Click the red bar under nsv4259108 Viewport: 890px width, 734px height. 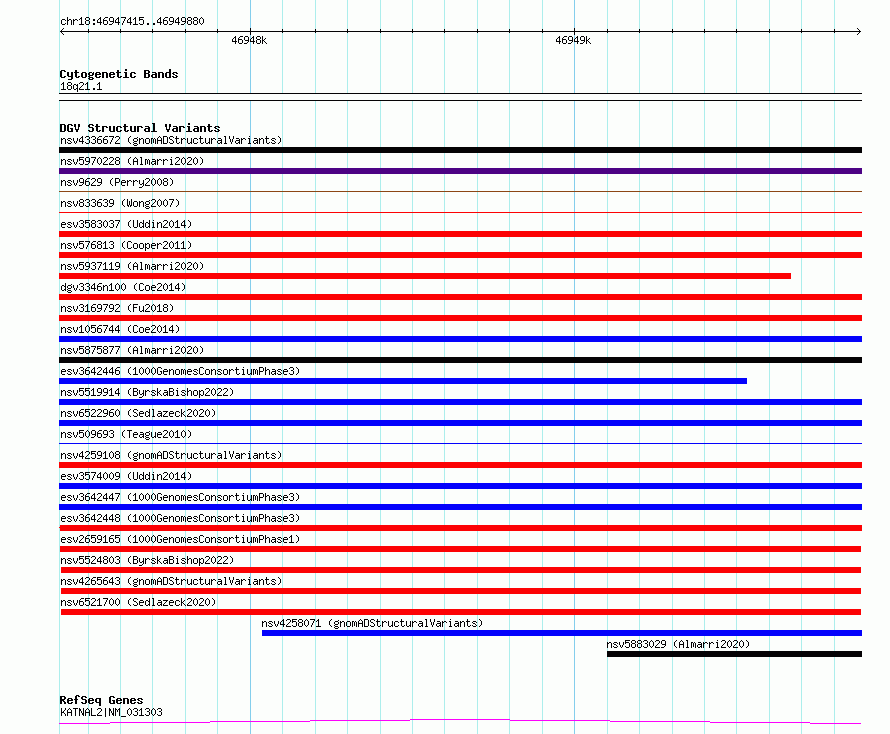[x=460, y=465]
